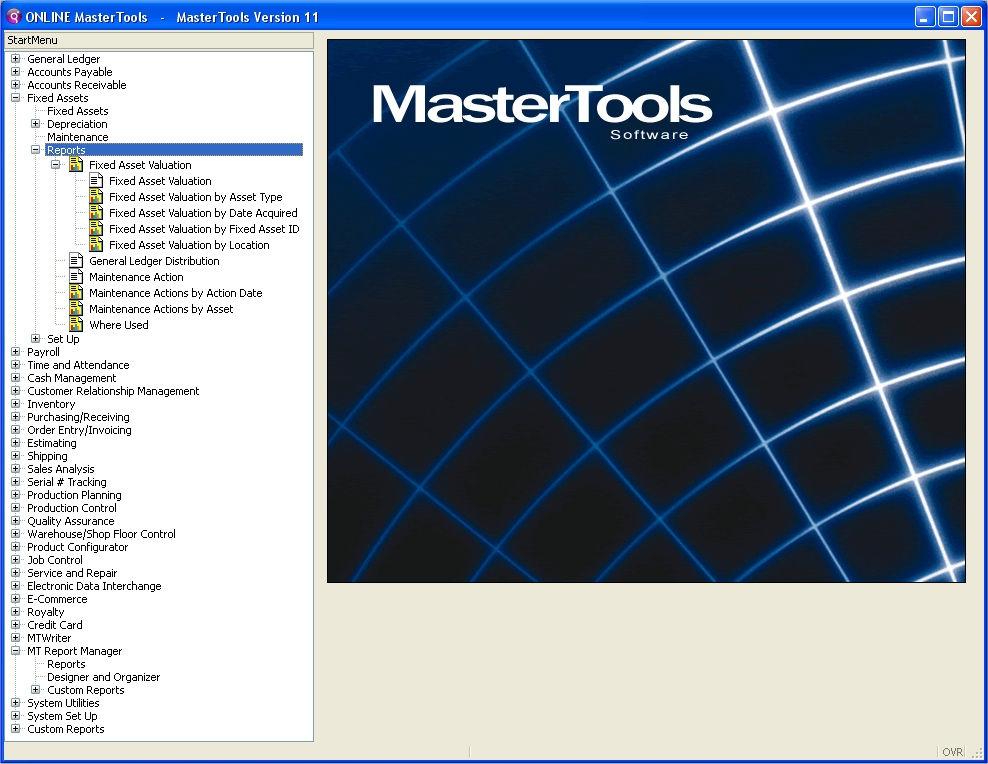The height and width of the screenshot is (764, 988).
Task: Select the Credit Card module
Action: point(55,625)
